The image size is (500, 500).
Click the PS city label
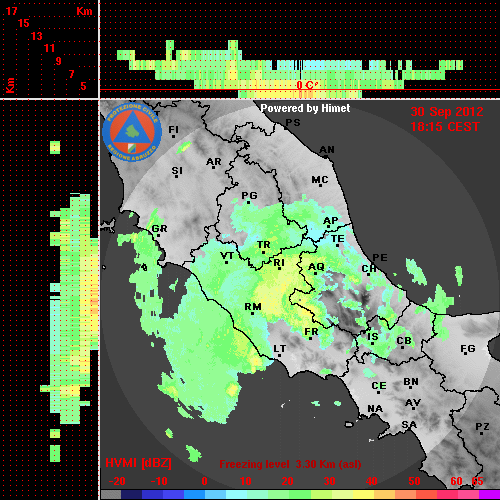pos(293,123)
